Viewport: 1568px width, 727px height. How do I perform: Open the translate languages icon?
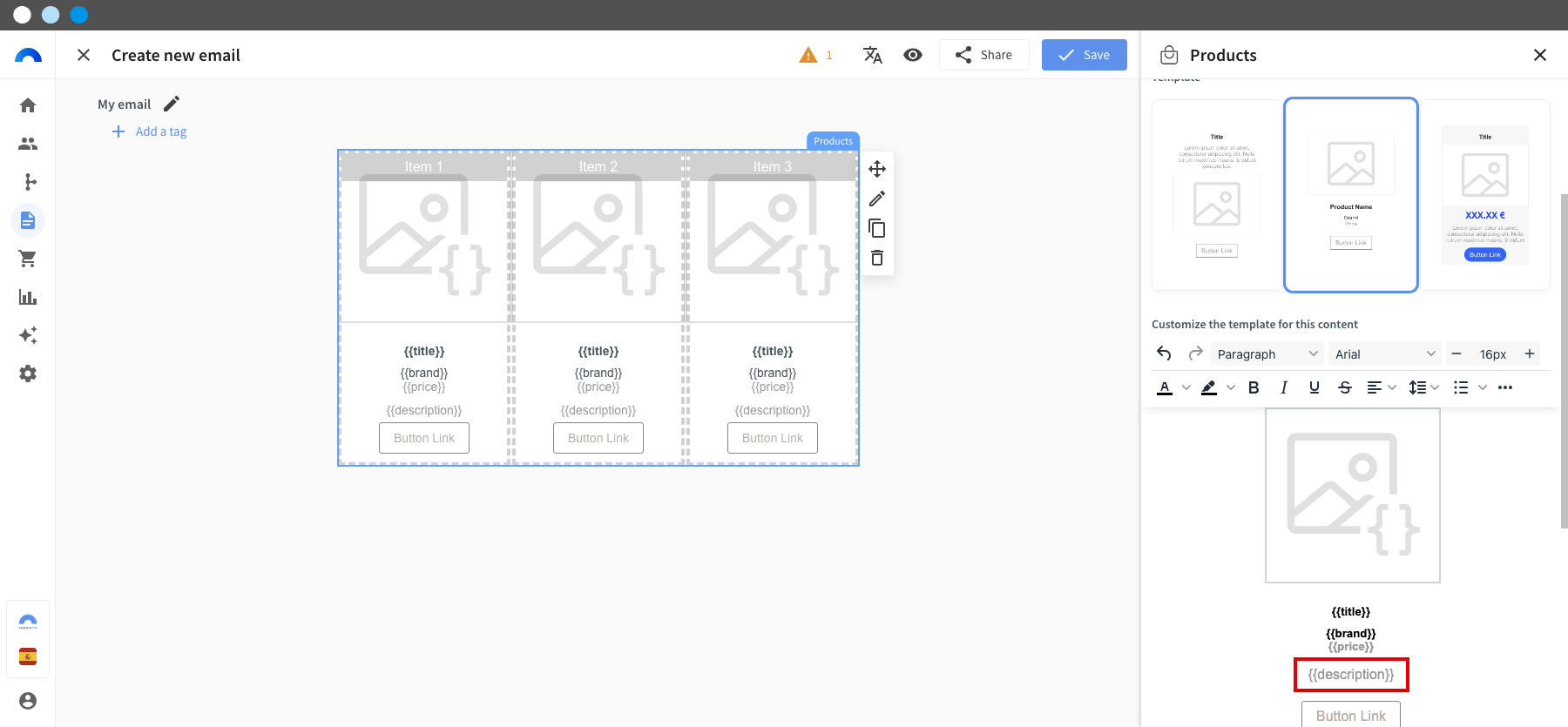pyautogui.click(x=873, y=55)
